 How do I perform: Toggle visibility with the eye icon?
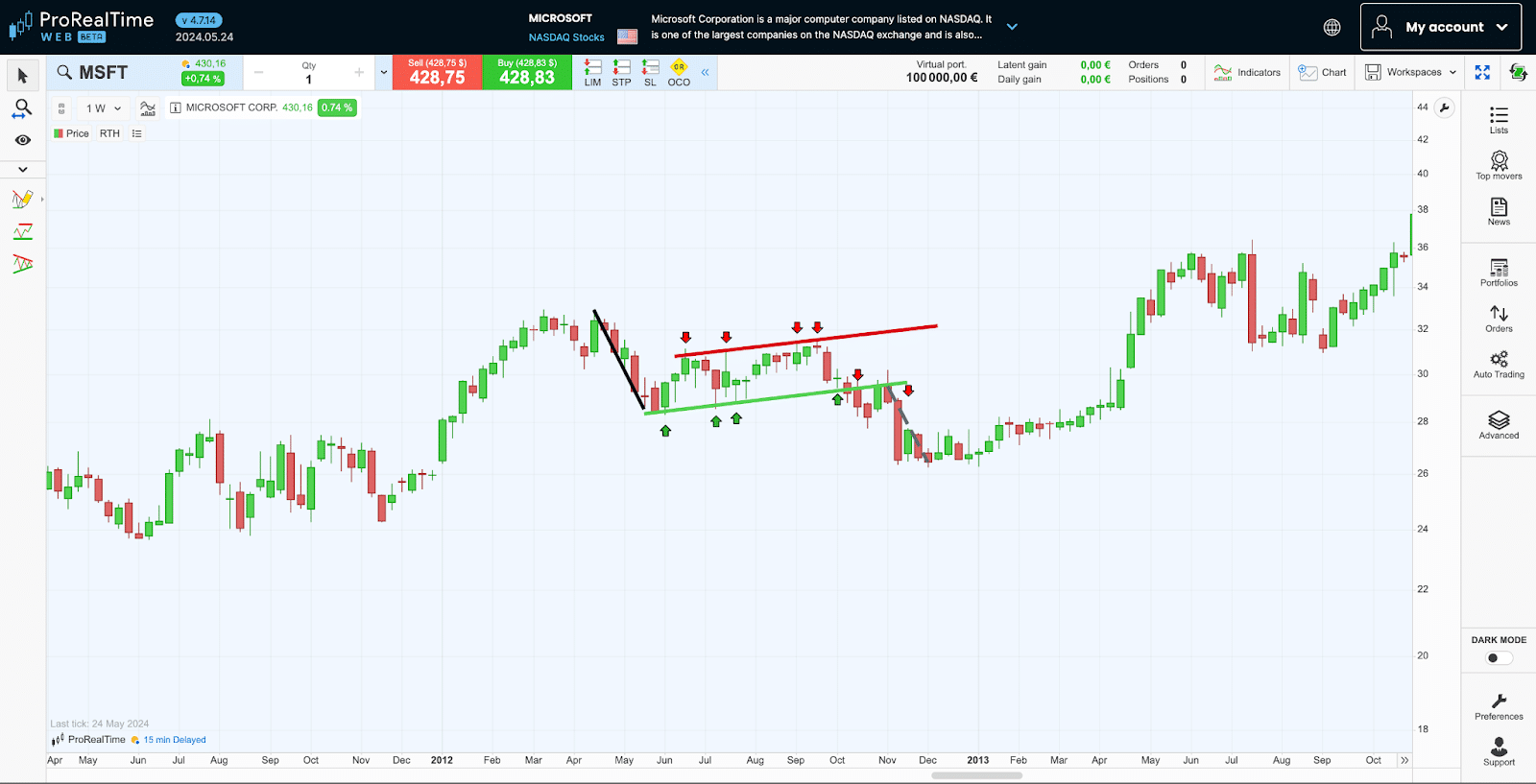[x=22, y=140]
